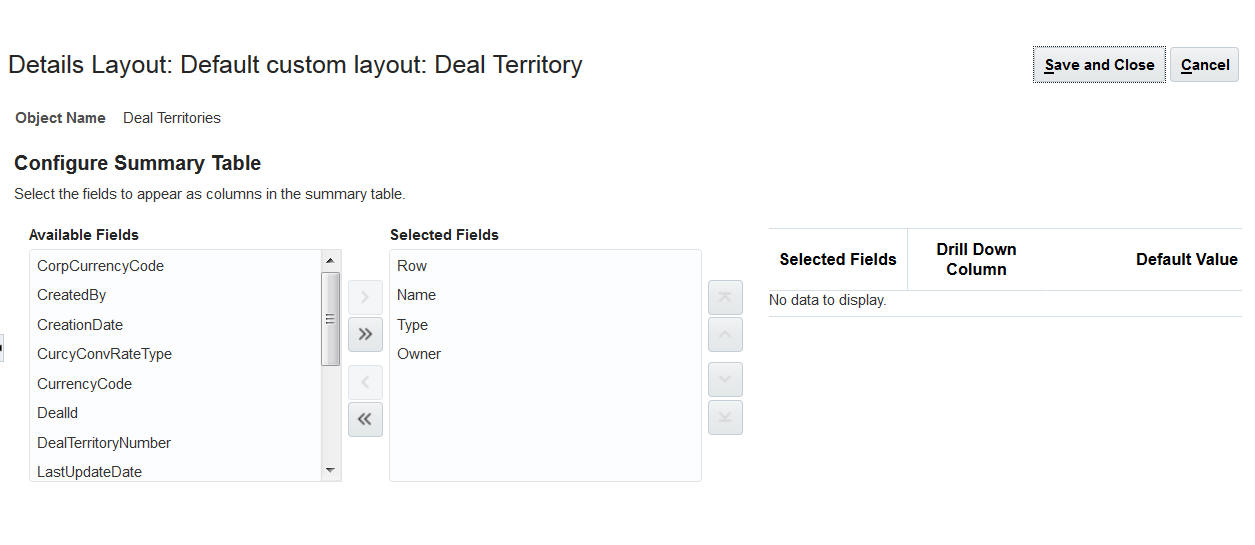The width and height of the screenshot is (1255, 545).
Task: Move selected field to top
Action: pos(725,297)
